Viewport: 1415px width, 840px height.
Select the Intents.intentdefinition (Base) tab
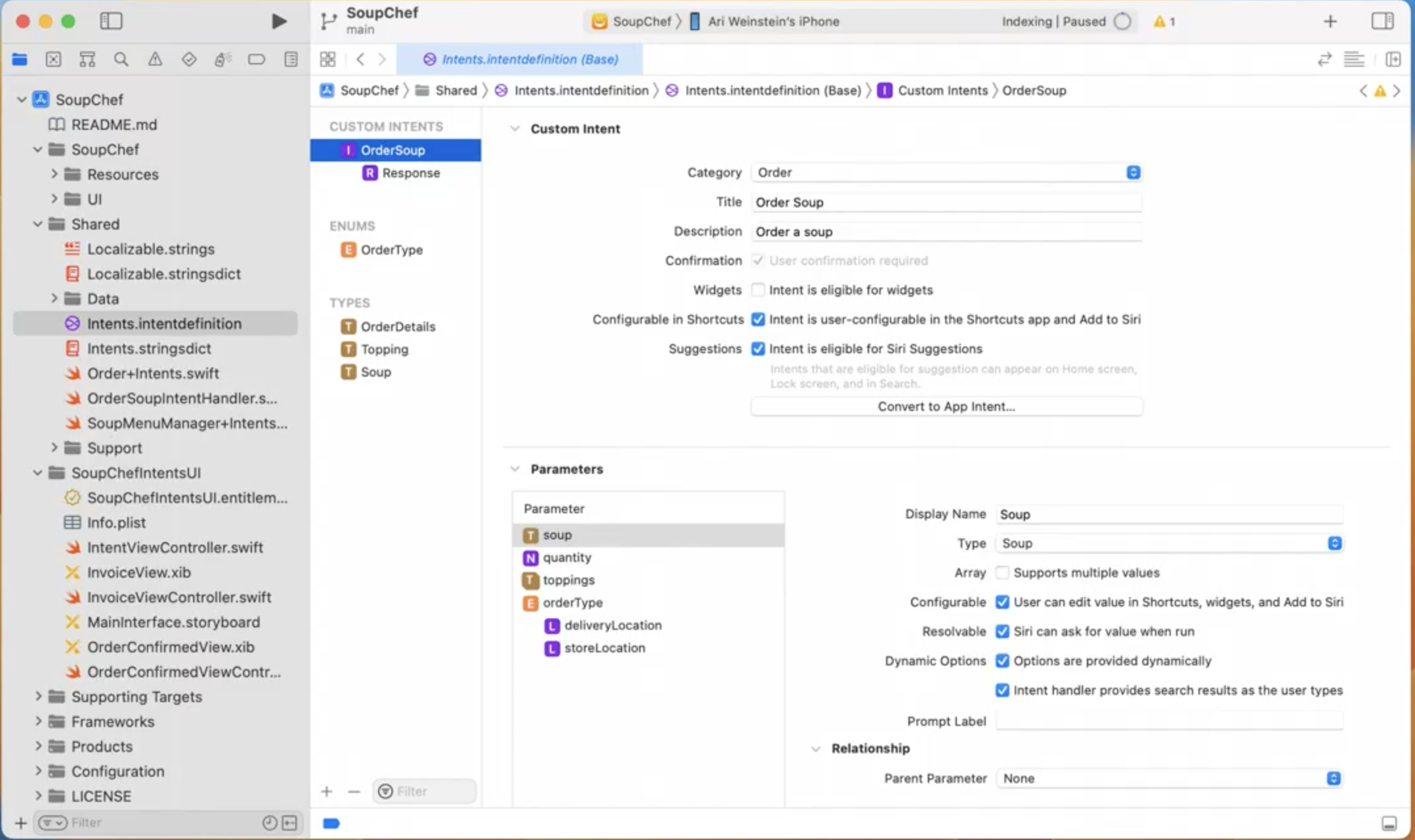click(520, 59)
